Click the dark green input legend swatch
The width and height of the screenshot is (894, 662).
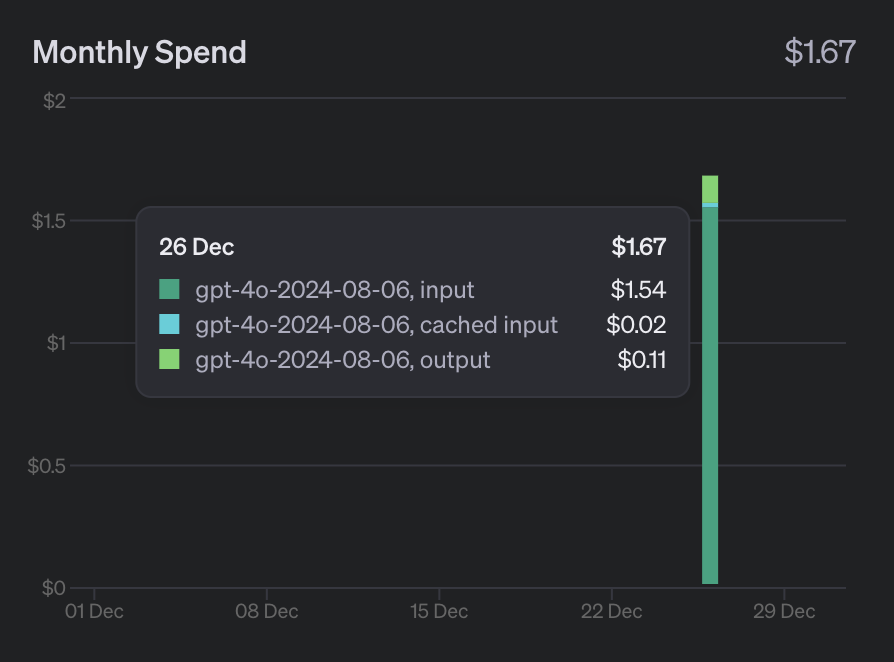tap(169, 289)
